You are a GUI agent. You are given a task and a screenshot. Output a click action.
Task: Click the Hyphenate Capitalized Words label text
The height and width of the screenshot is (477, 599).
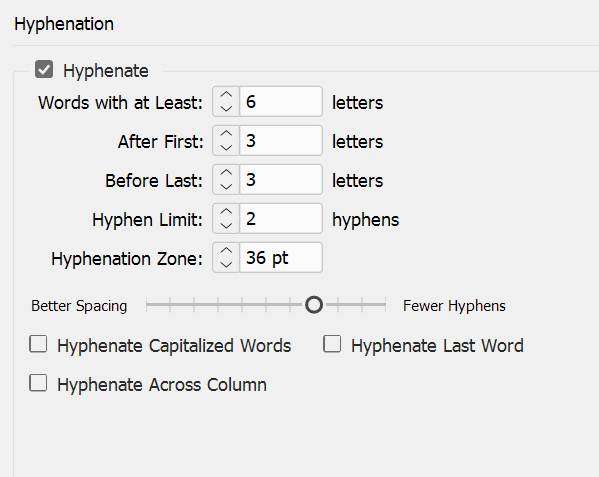click(x=174, y=346)
